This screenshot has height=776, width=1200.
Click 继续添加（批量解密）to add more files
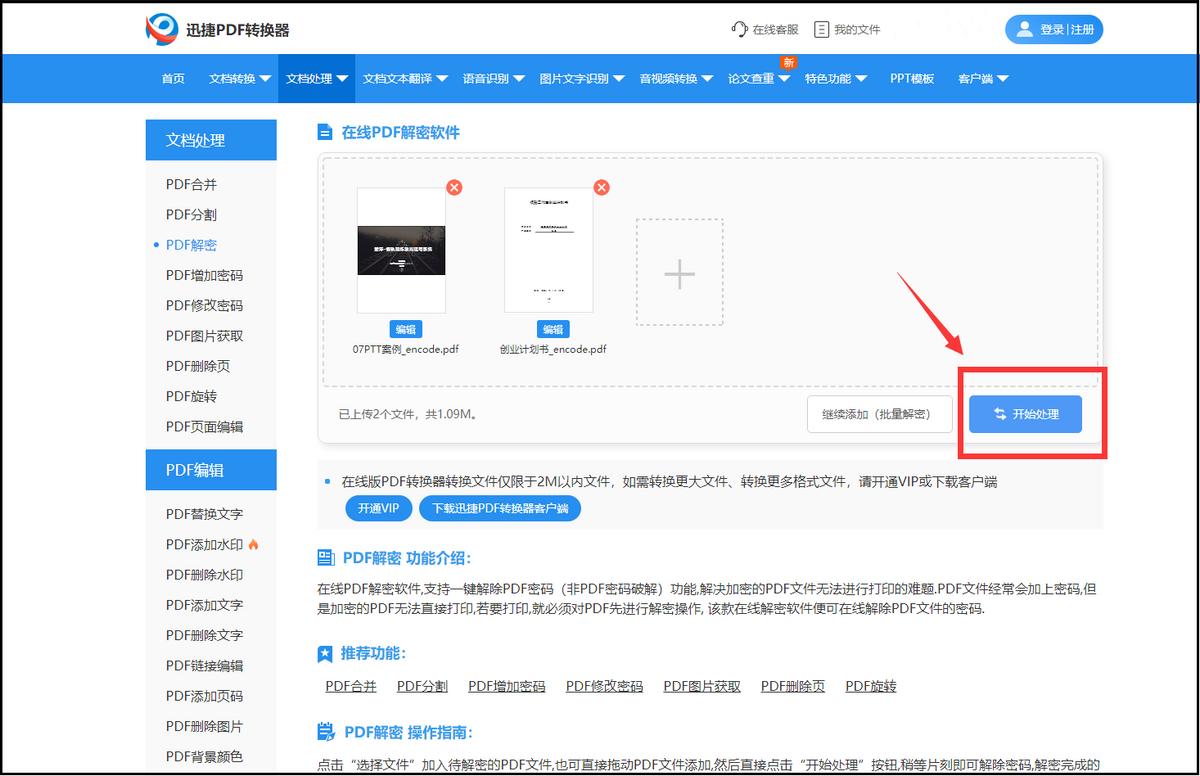[880, 414]
